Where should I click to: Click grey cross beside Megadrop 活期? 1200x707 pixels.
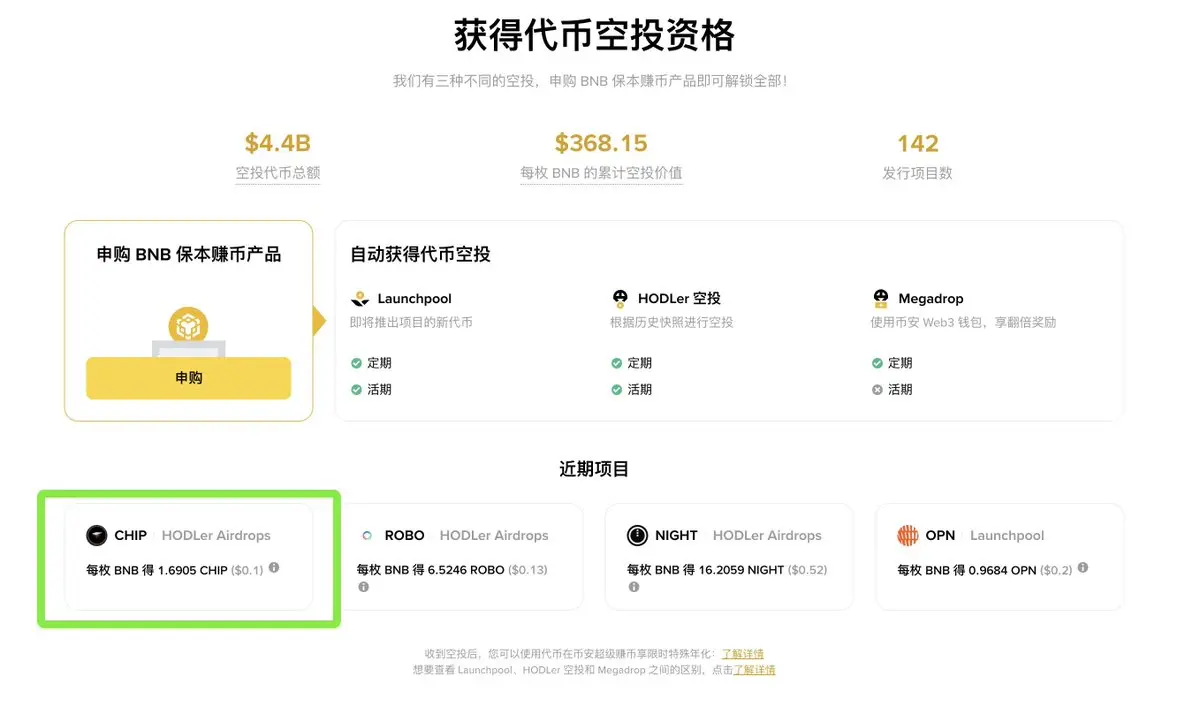pyautogui.click(x=877, y=389)
